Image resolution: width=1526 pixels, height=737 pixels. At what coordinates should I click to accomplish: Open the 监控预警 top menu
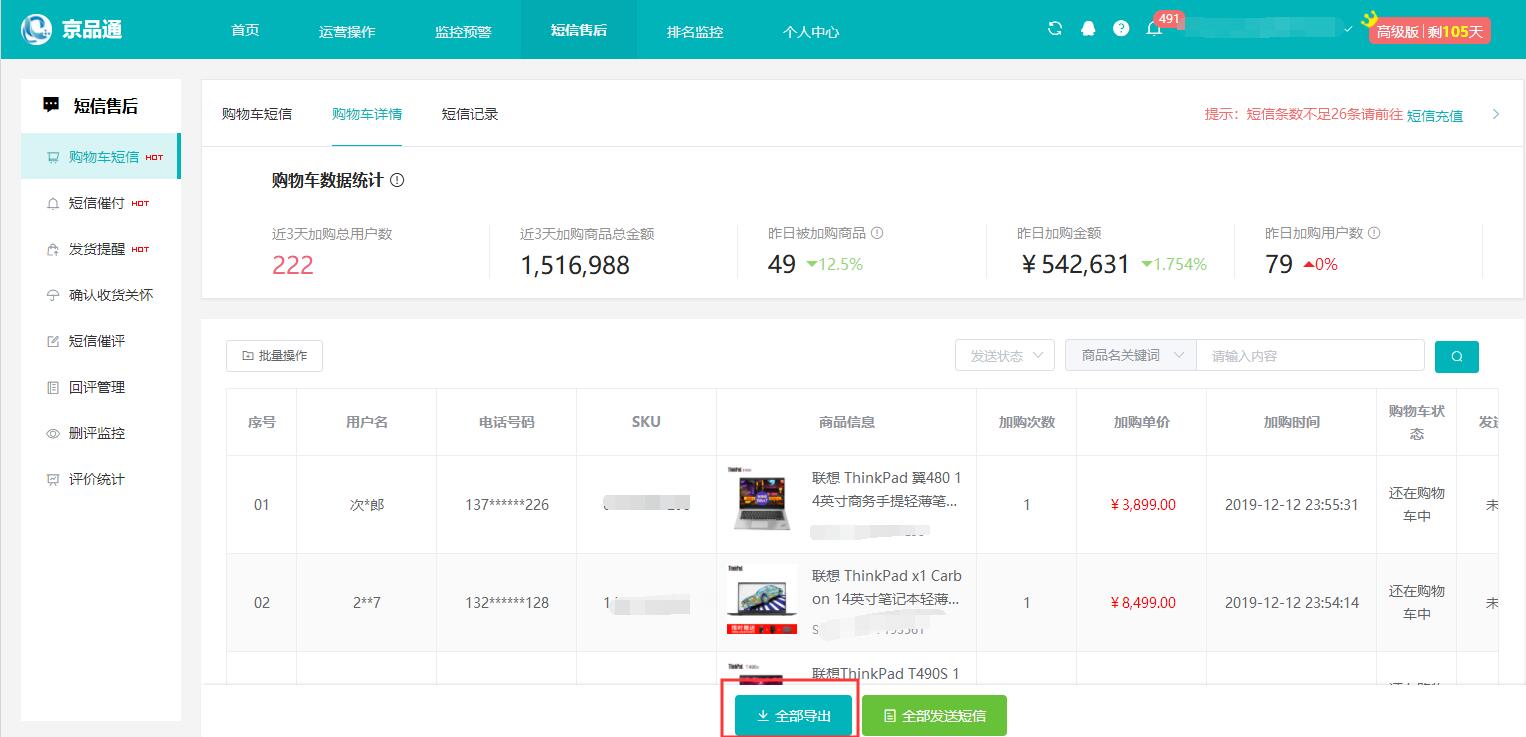point(463,31)
